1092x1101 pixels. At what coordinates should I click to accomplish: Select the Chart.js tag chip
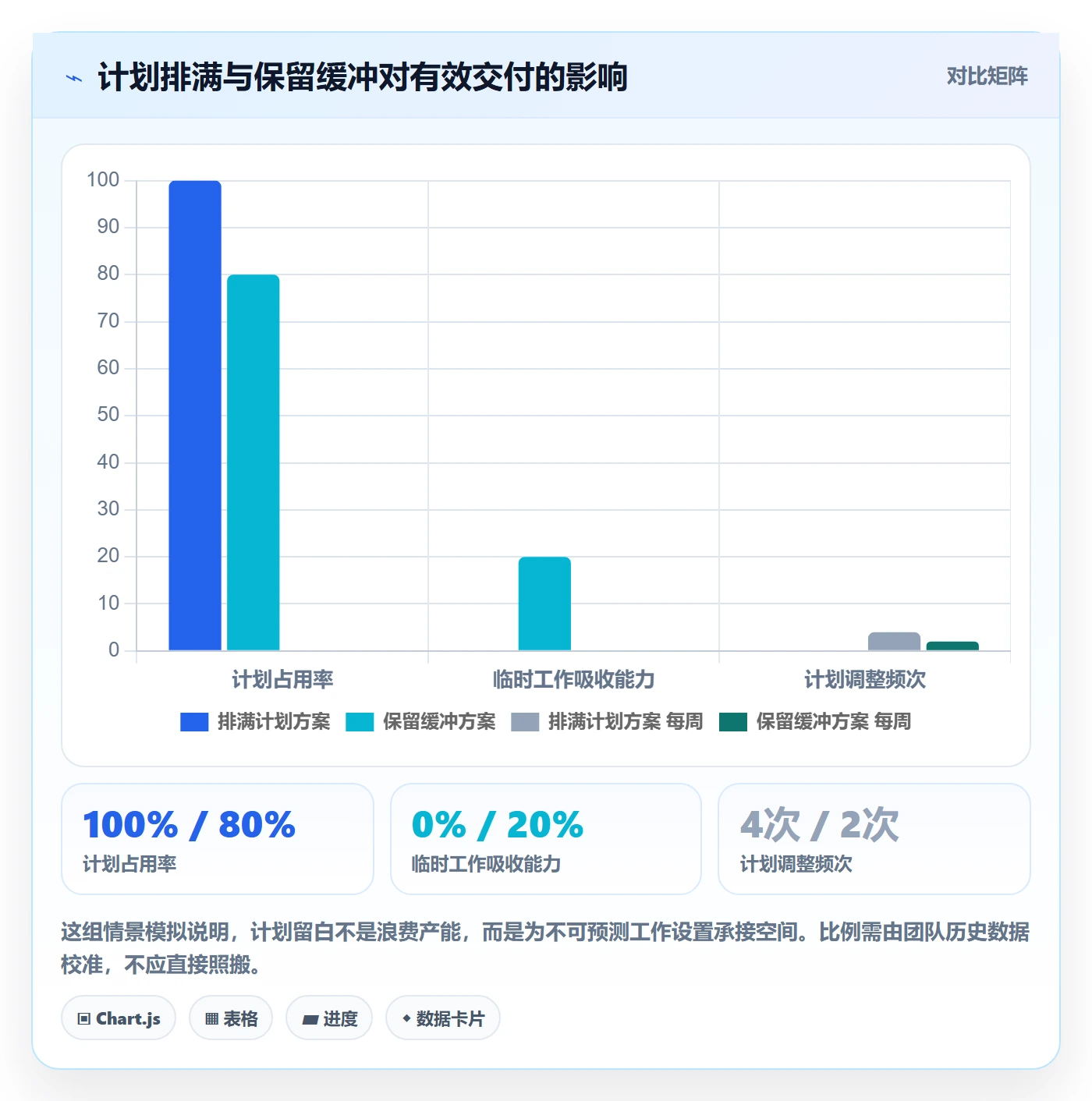click(119, 1018)
